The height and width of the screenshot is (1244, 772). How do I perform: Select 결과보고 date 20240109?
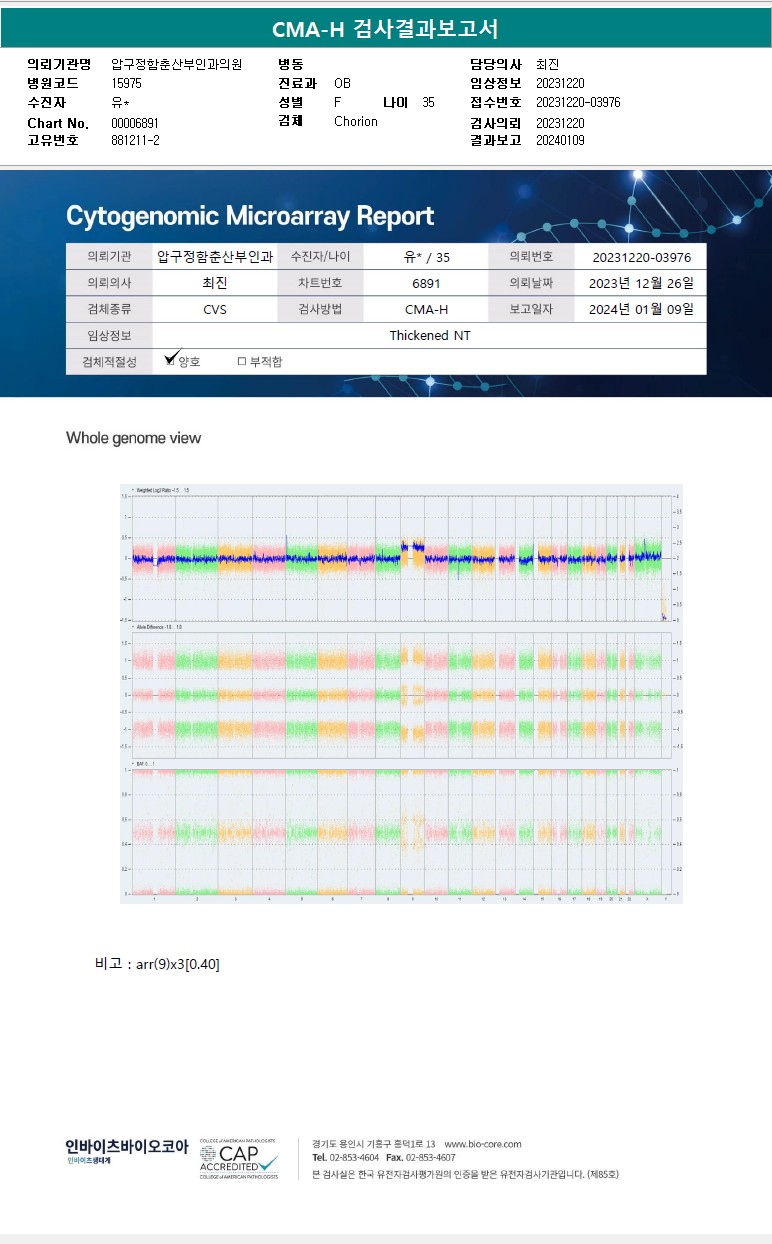click(x=560, y=140)
